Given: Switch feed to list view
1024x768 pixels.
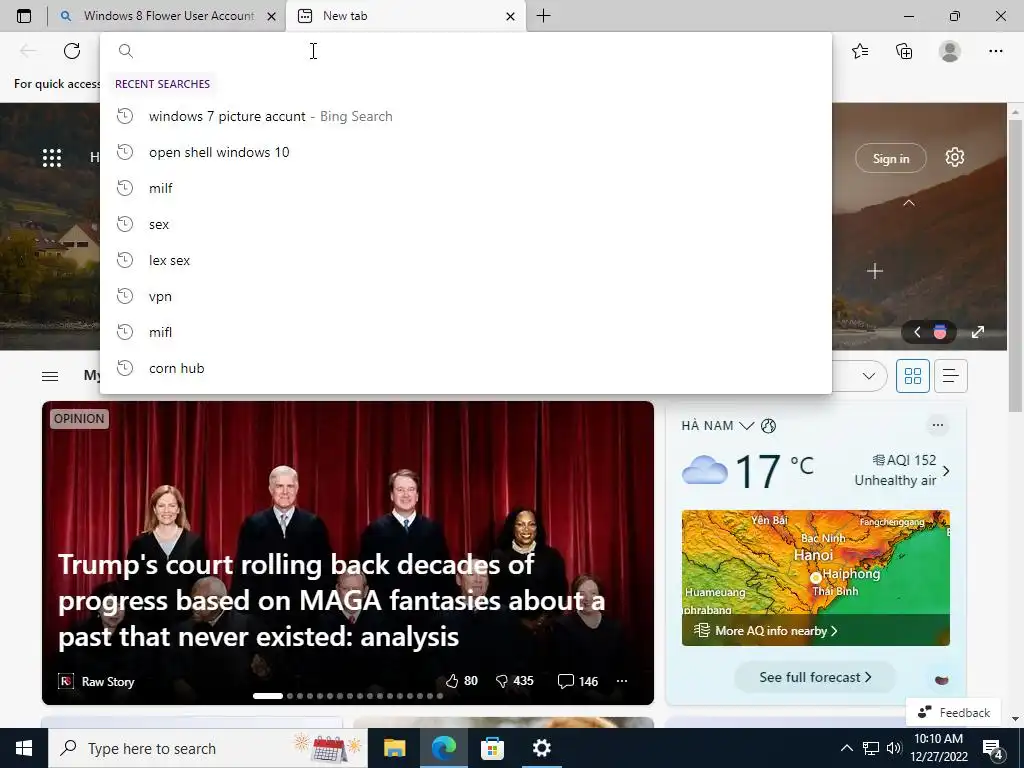Looking at the screenshot, I should (951, 376).
